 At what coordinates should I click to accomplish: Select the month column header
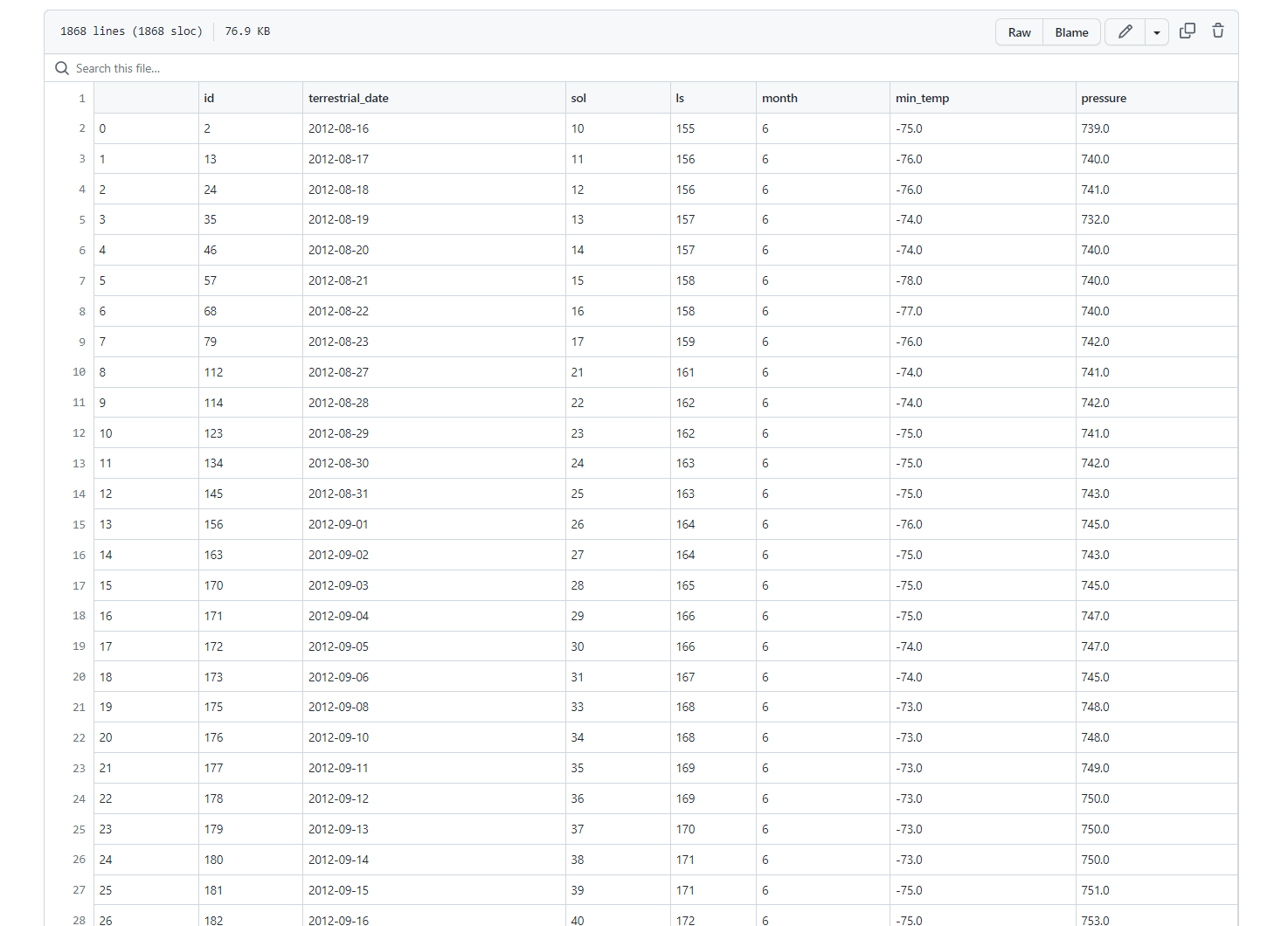click(779, 98)
